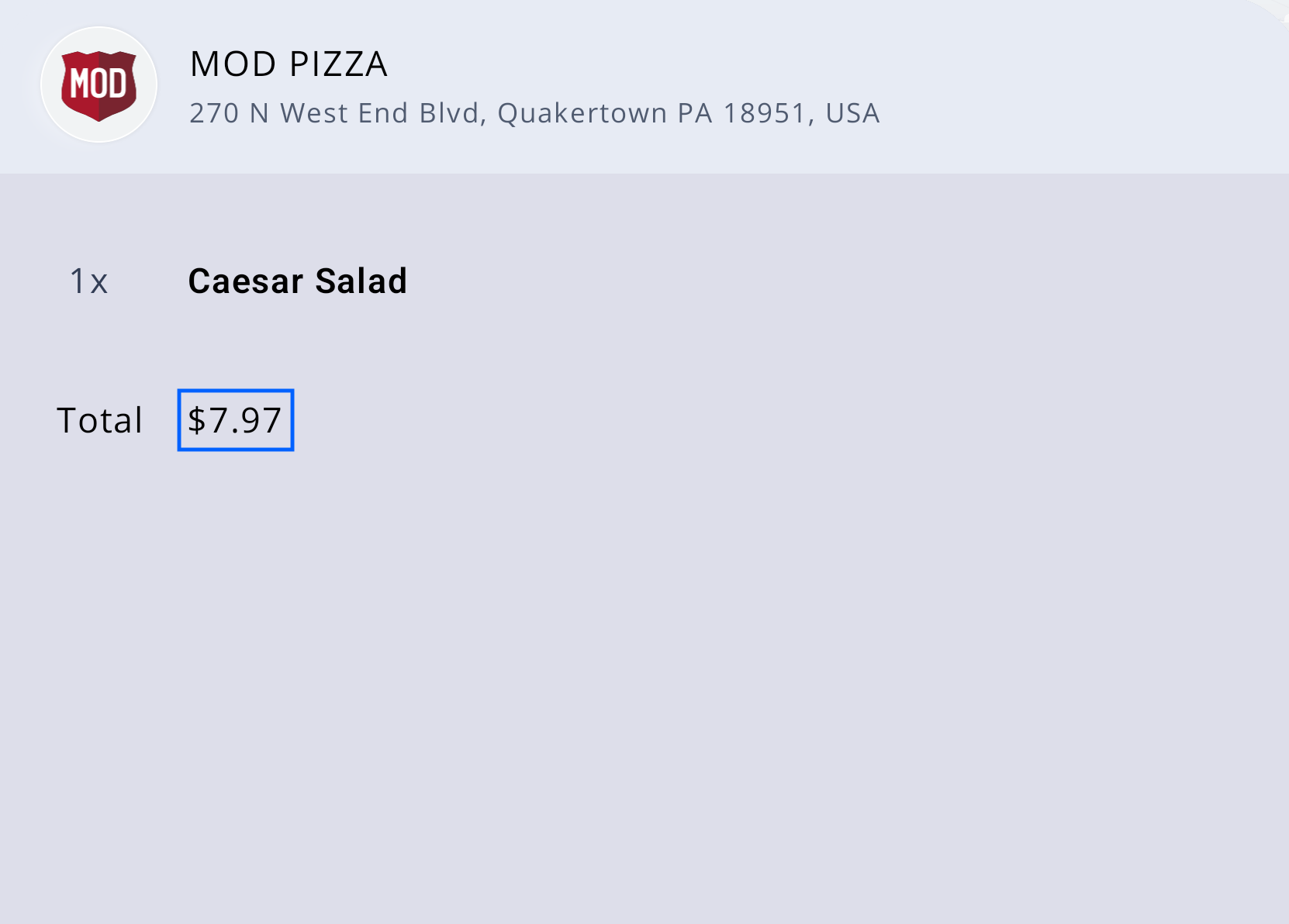Viewport: 1289px width, 924px height.
Task: Click the dollar sign in the total
Action: (x=197, y=420)
